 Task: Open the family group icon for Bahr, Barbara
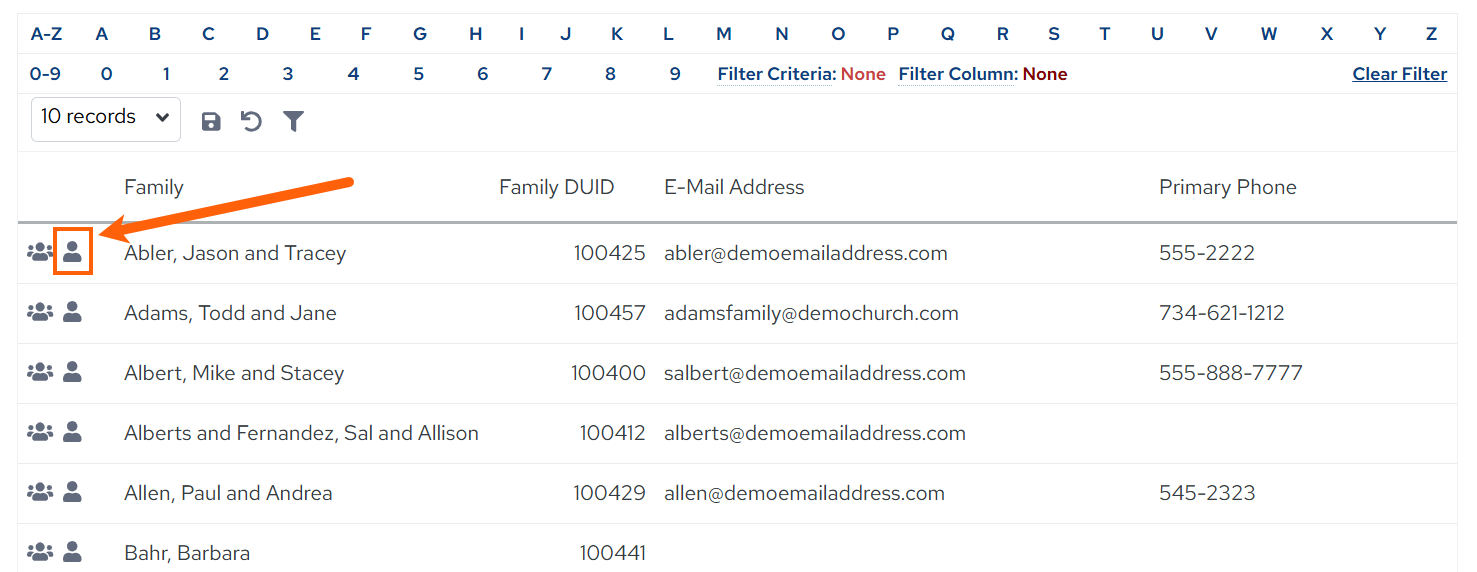(39, 552)
